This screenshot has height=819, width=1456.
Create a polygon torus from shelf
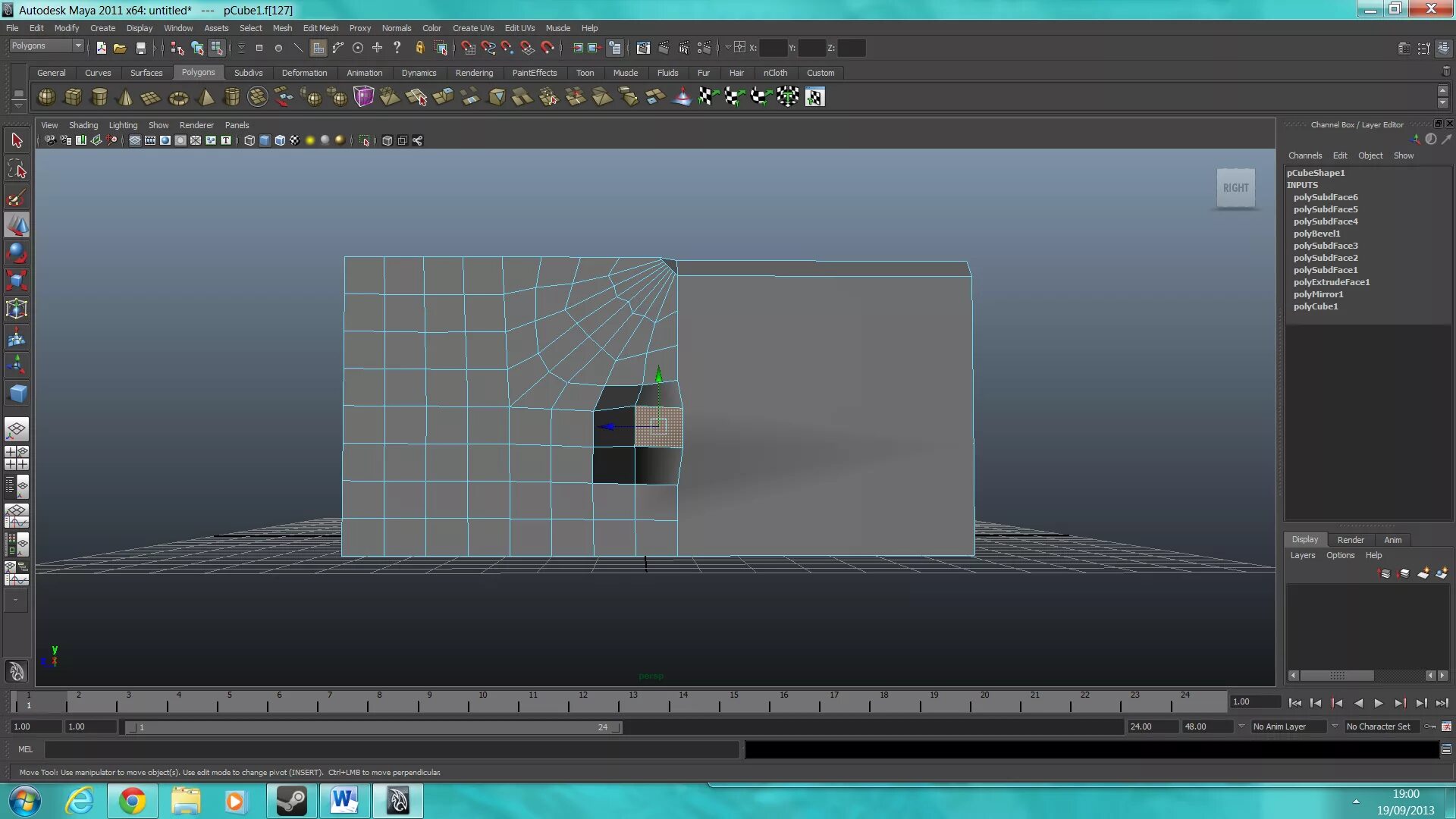tap(179, 97)
